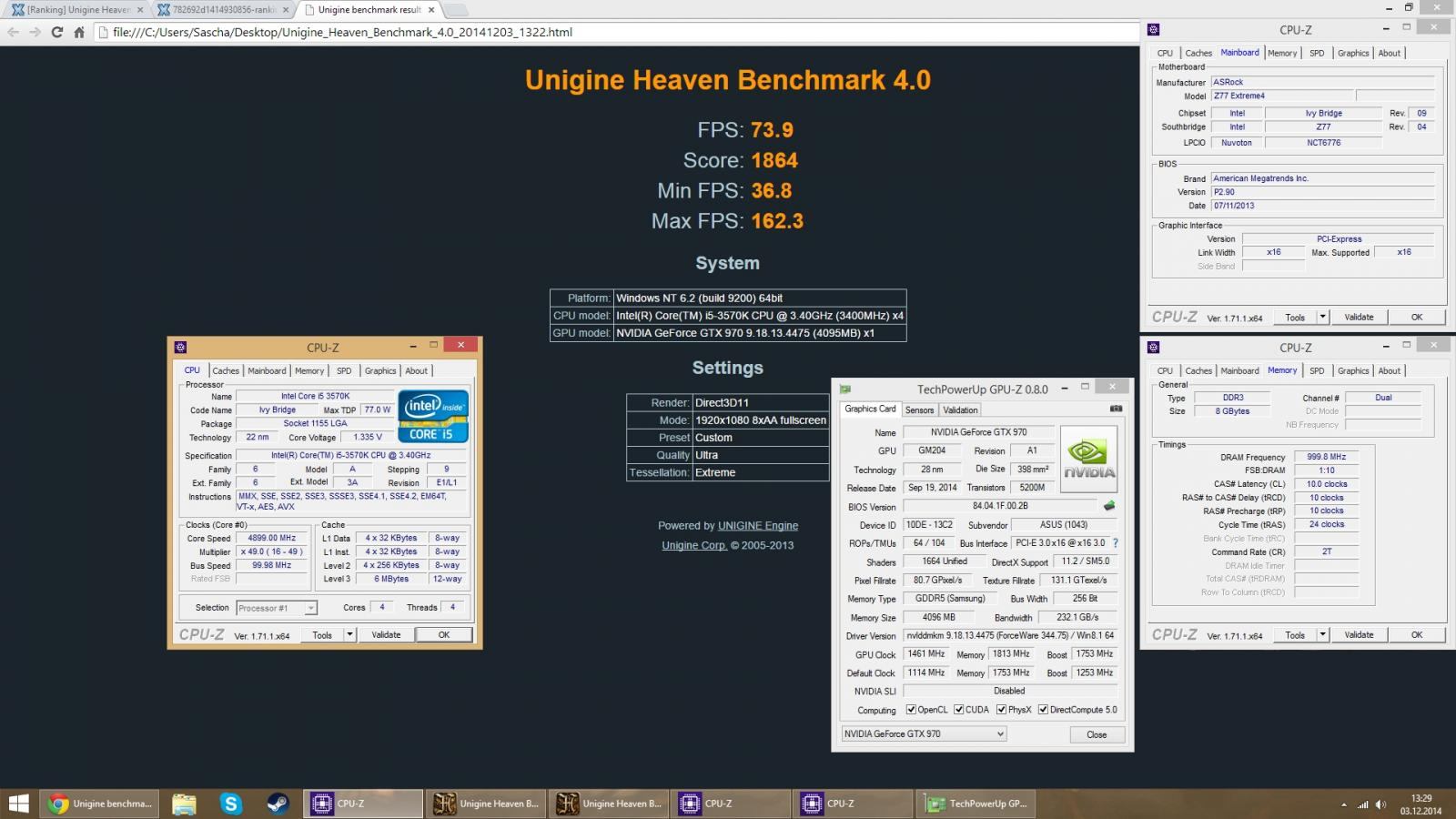Click Validate in processor CPU-Z window
The height and width of the screenshot is (819, 1456).
click(x=386, y=635)
